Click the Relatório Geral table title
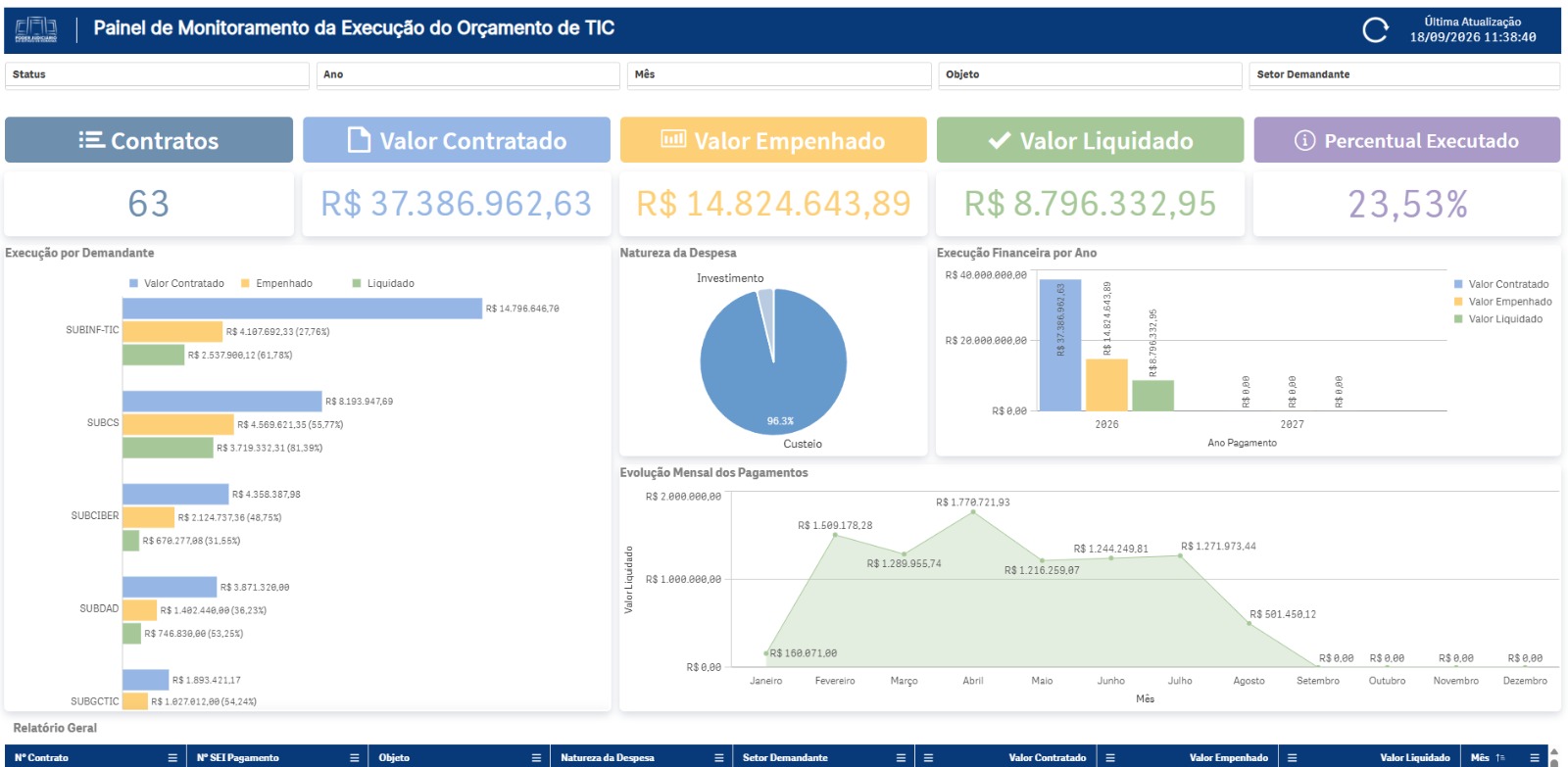The height and width of the screenshot is (767, 1568). (x=55, y=728)
